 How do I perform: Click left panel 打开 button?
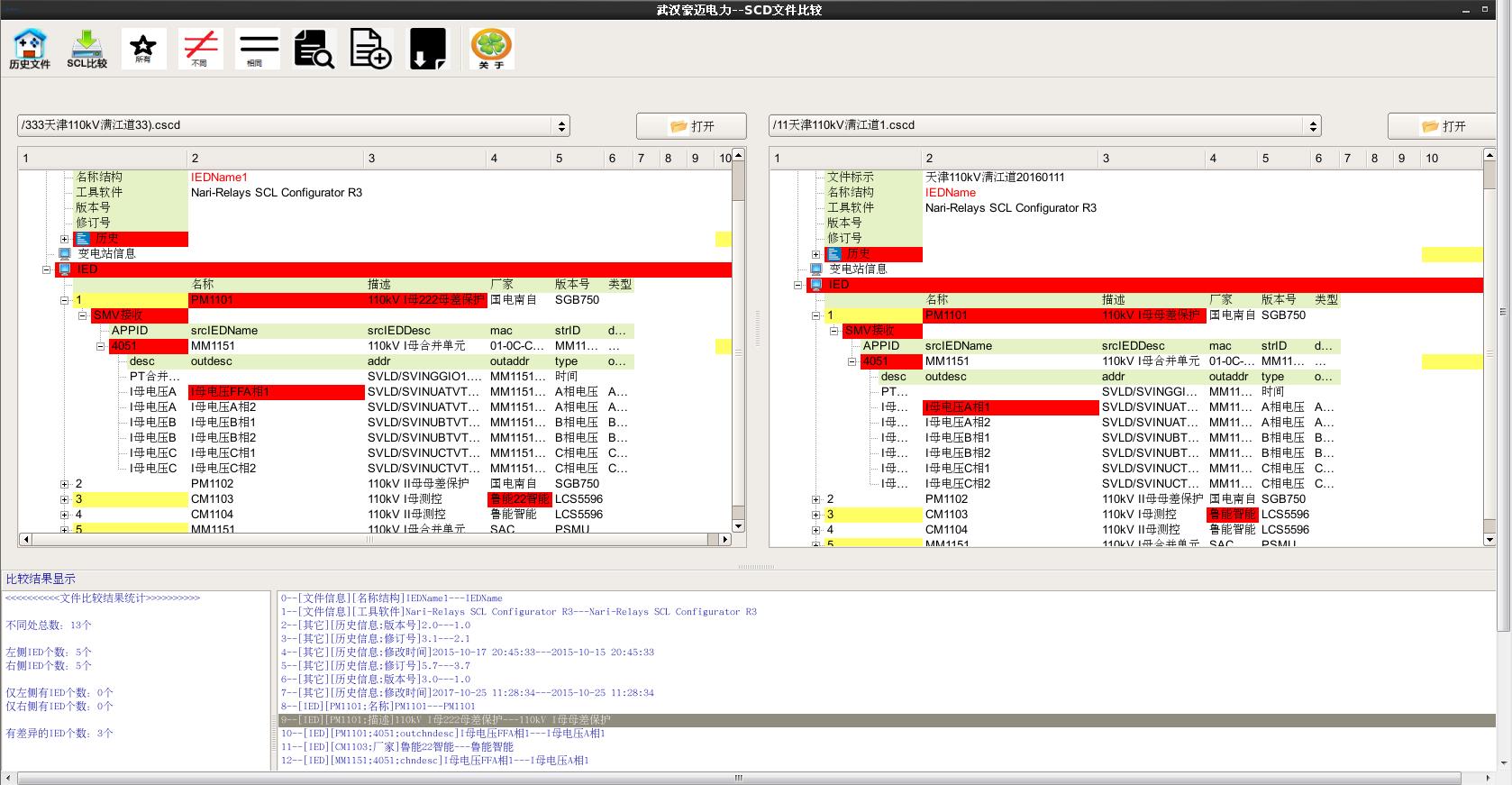tap(691, 126)
